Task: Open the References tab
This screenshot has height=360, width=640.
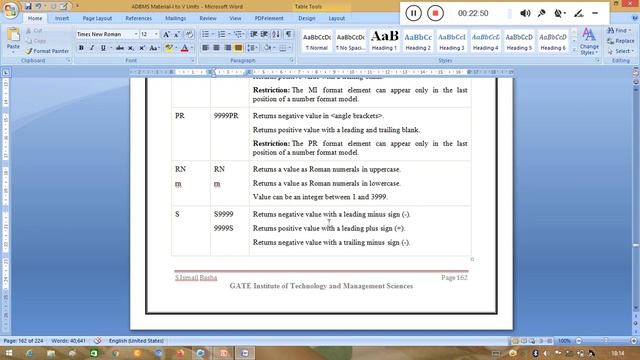Action: [138, 18]
